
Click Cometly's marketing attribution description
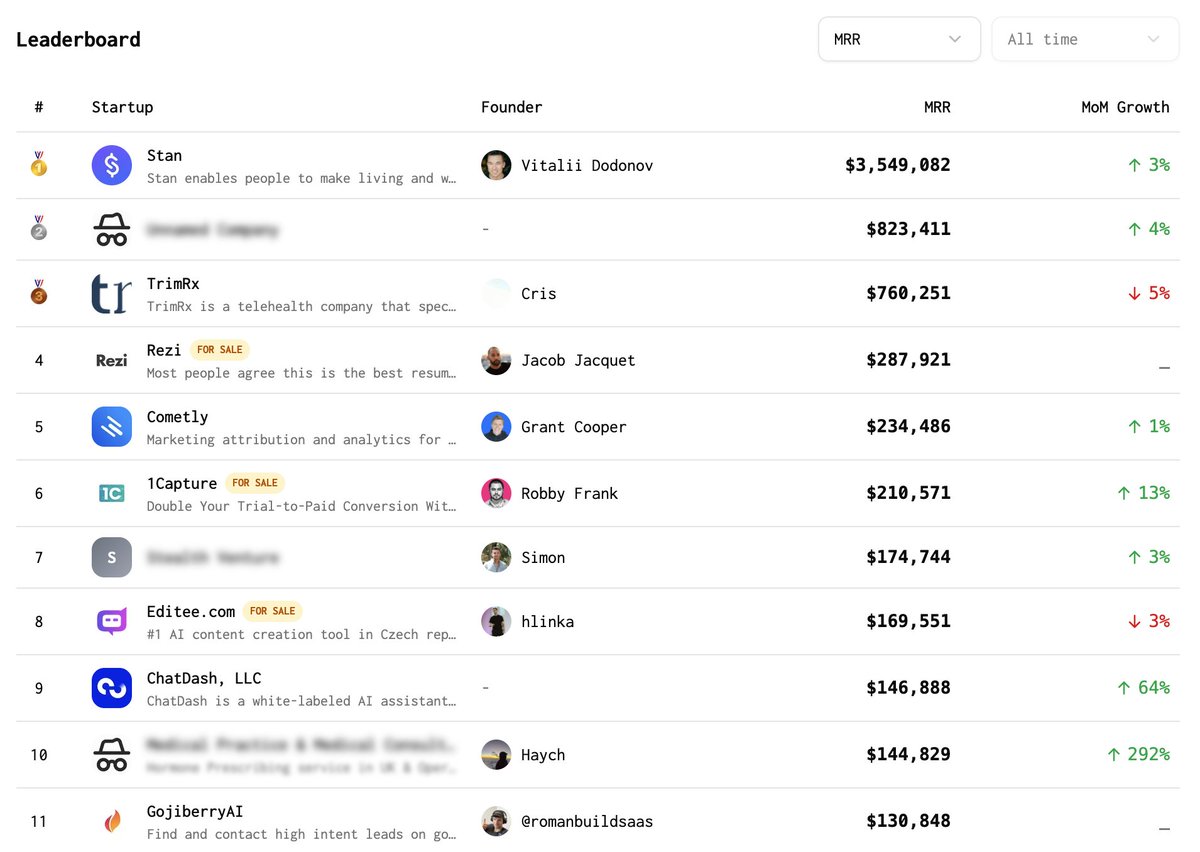302,440
